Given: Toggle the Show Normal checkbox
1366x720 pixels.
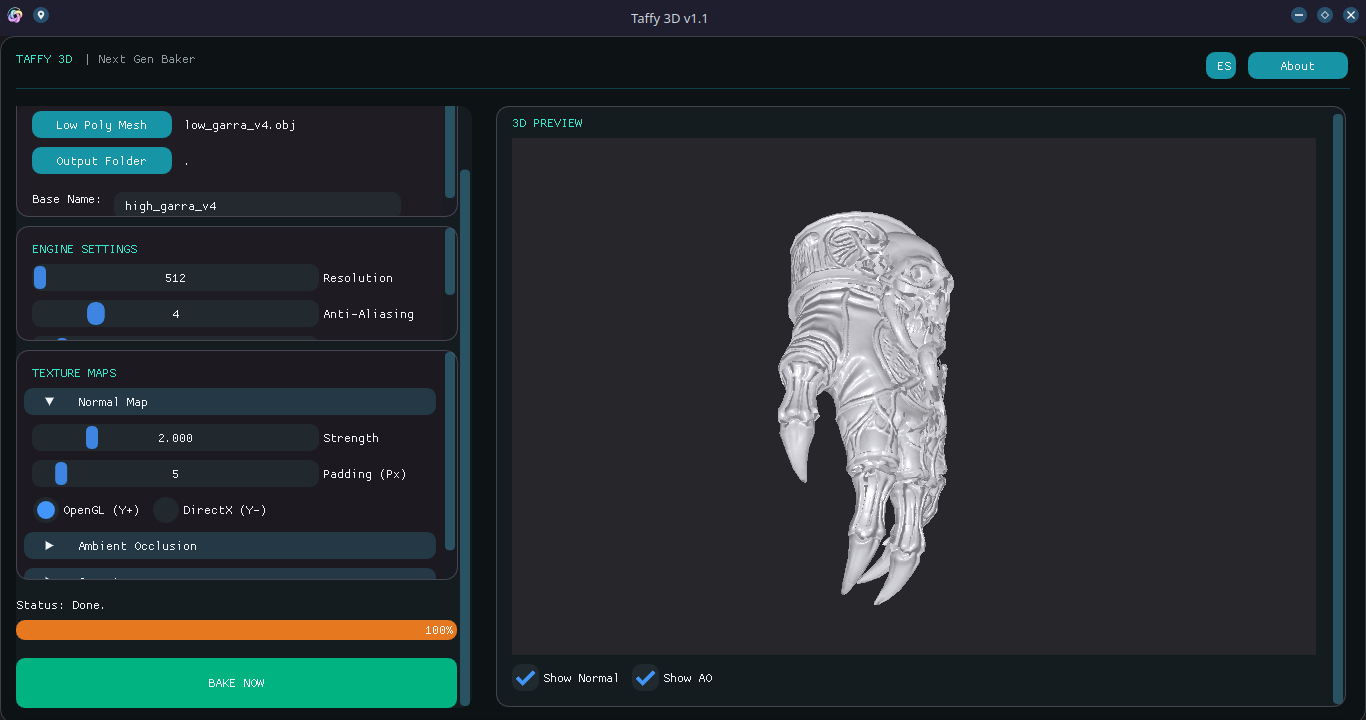Looking at the screenshot, I should pyautogui.click(x=525, y=678).
